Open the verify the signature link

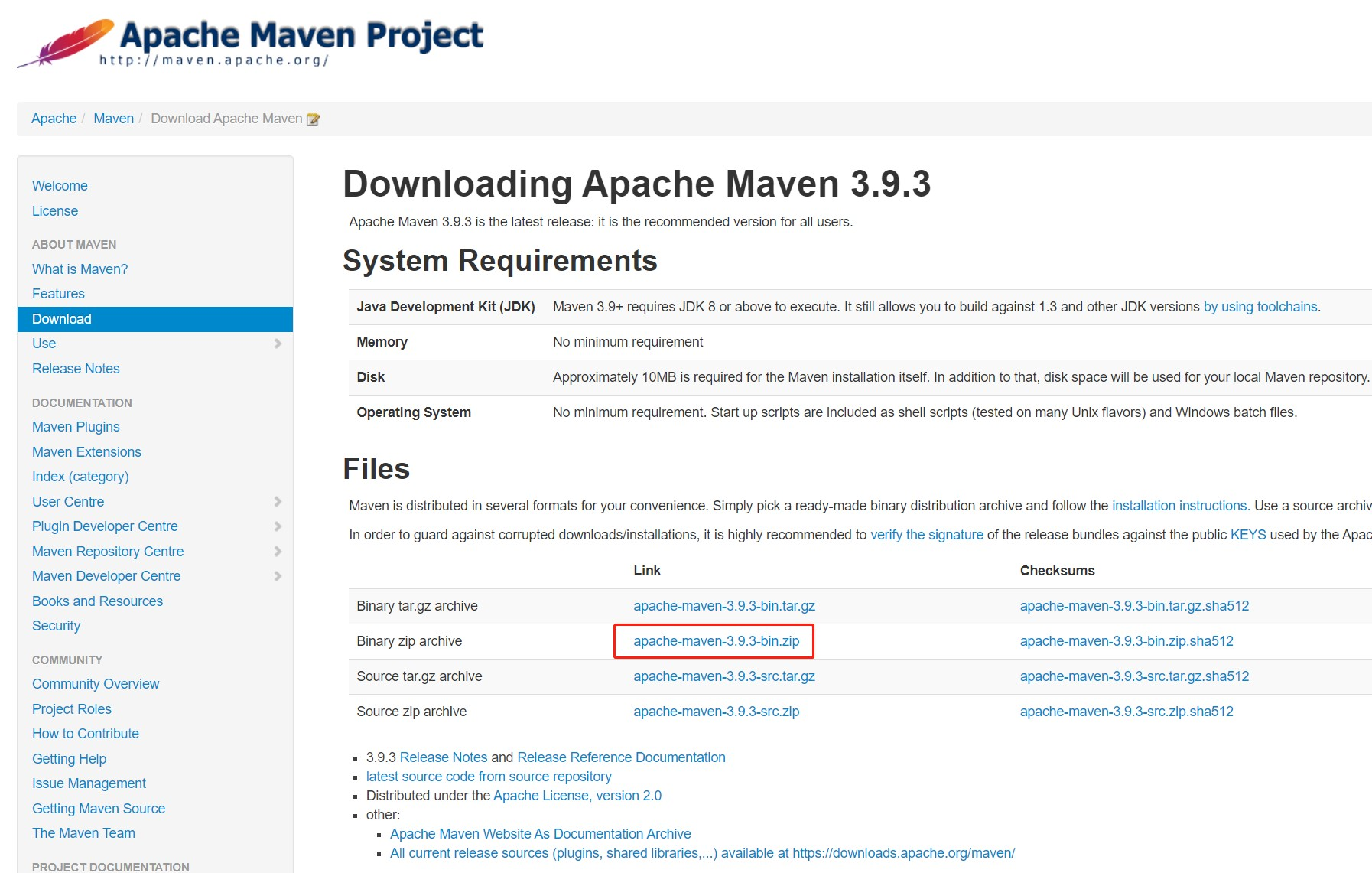coord(926,535)
